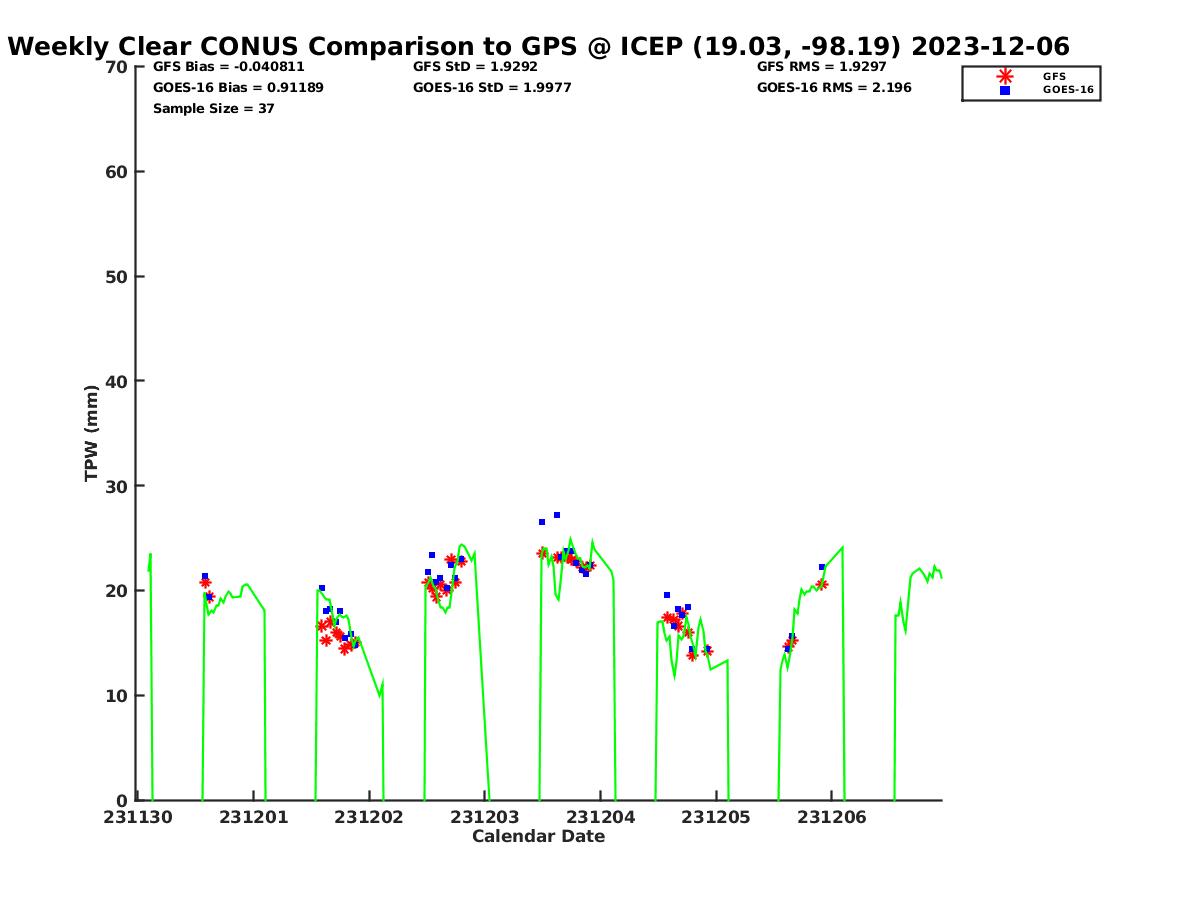
Task: Select the GOES-16 text label in the legend
Action: point(1068,90)
